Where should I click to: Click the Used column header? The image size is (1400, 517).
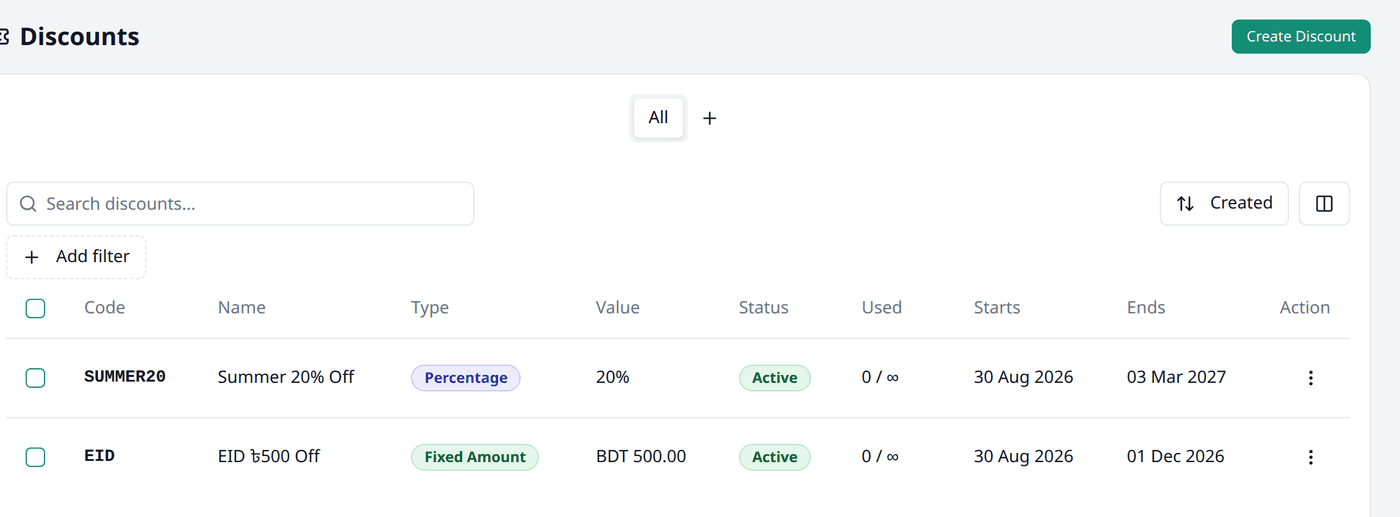click(x=882, y=308)
